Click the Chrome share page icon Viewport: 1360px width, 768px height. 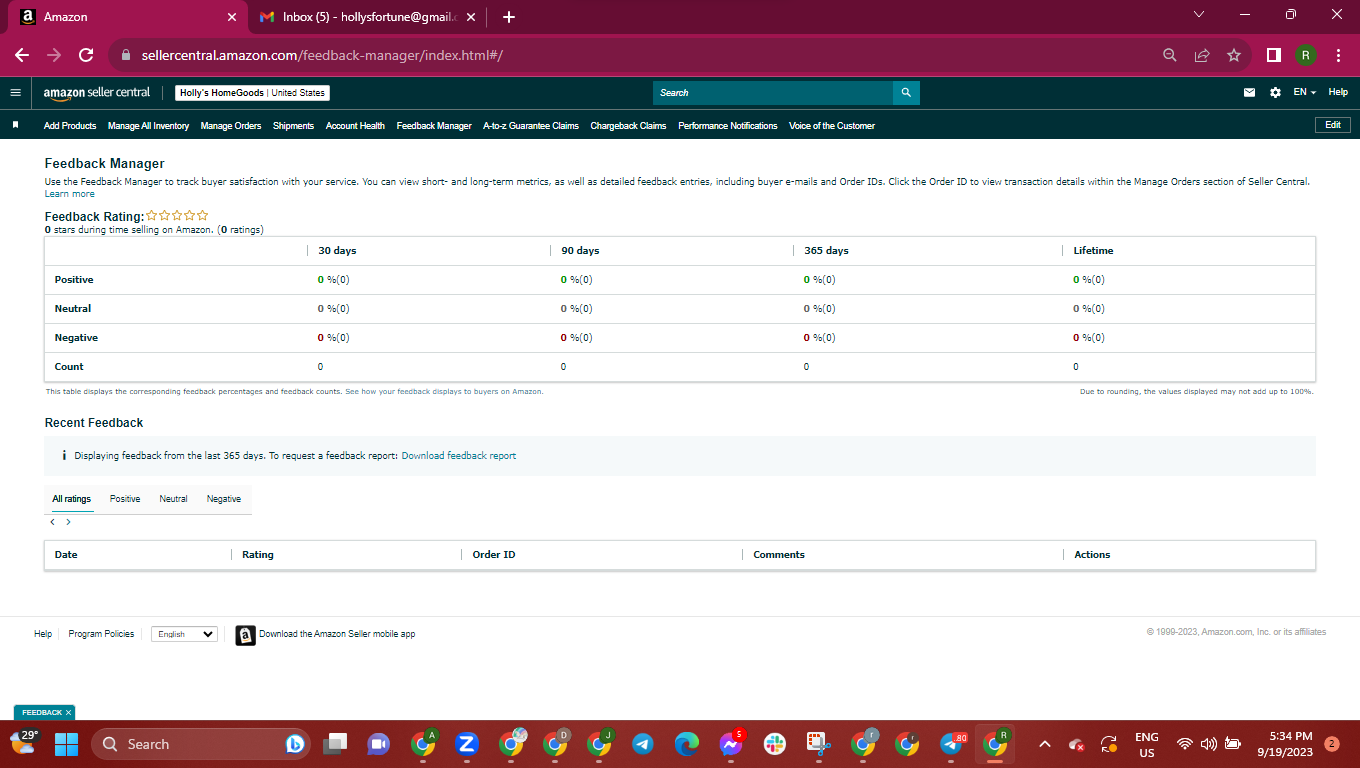[1202, 55]
